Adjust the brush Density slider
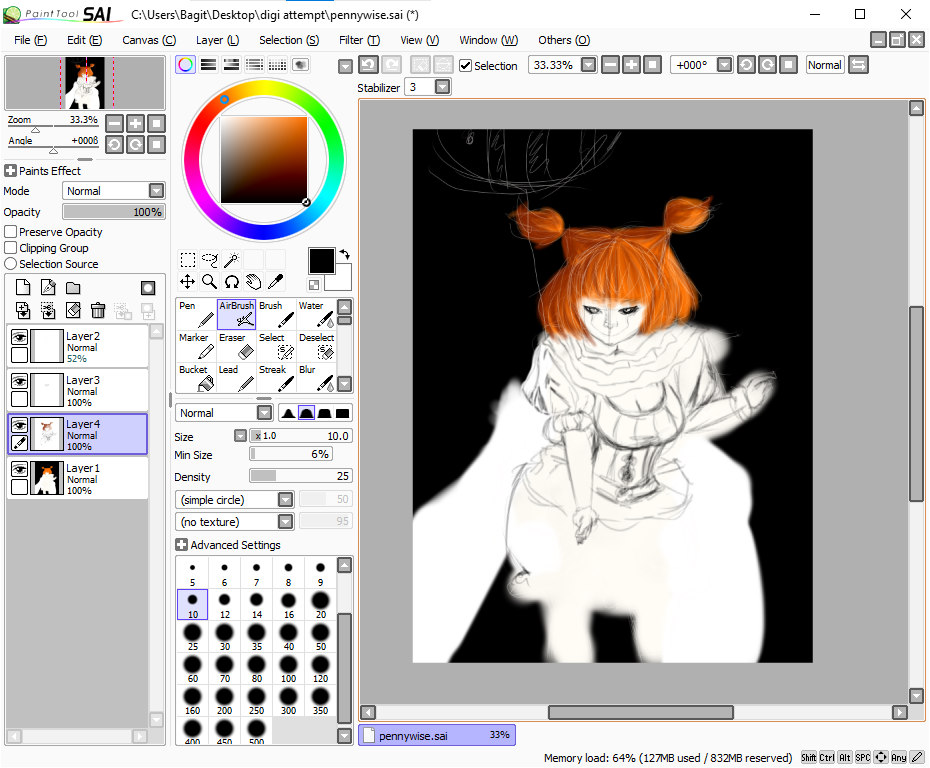930x768 pixels. [x=301, y=476]
